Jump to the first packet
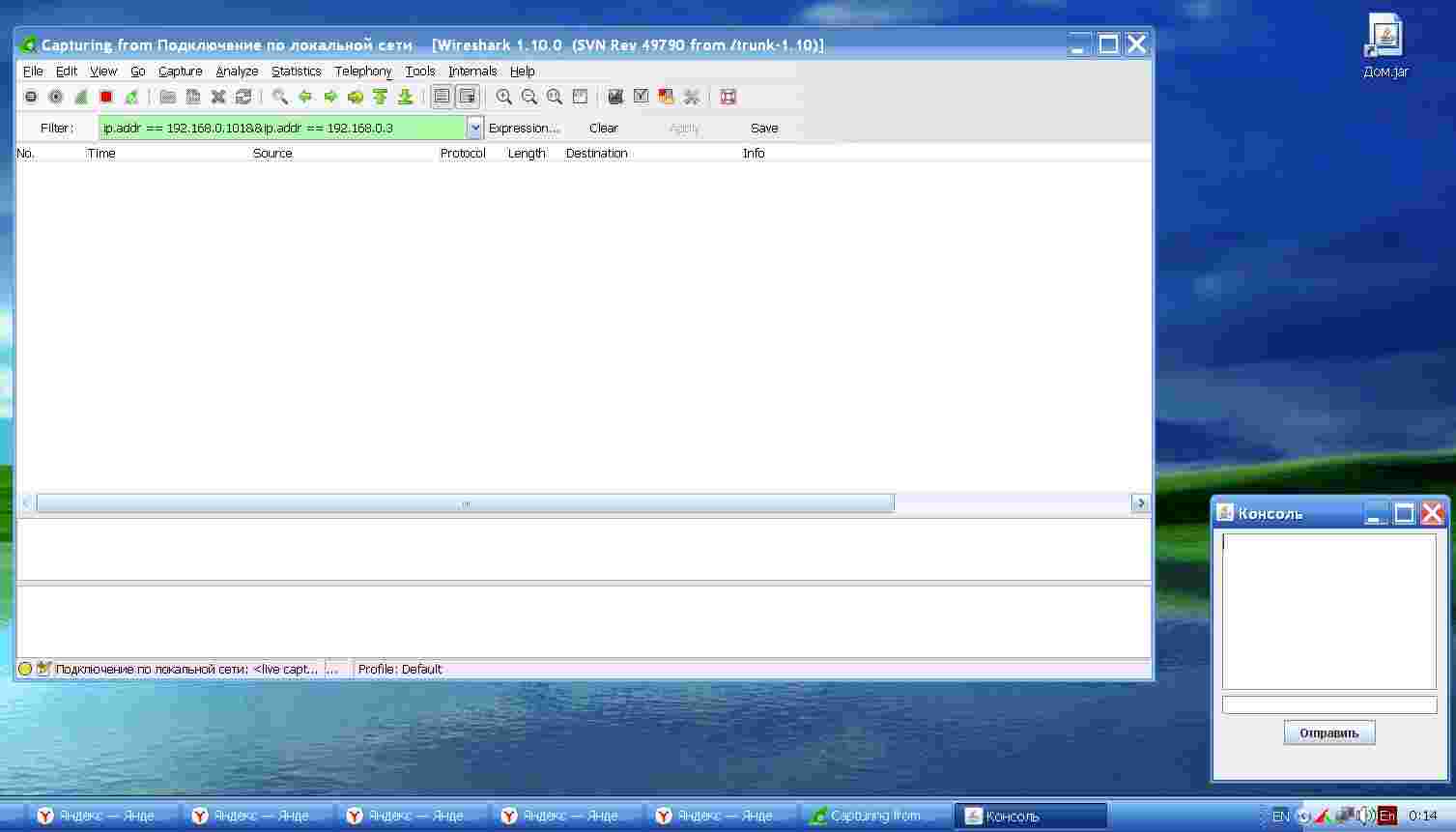The image size is (1456, 832). (x=381, y=97)
